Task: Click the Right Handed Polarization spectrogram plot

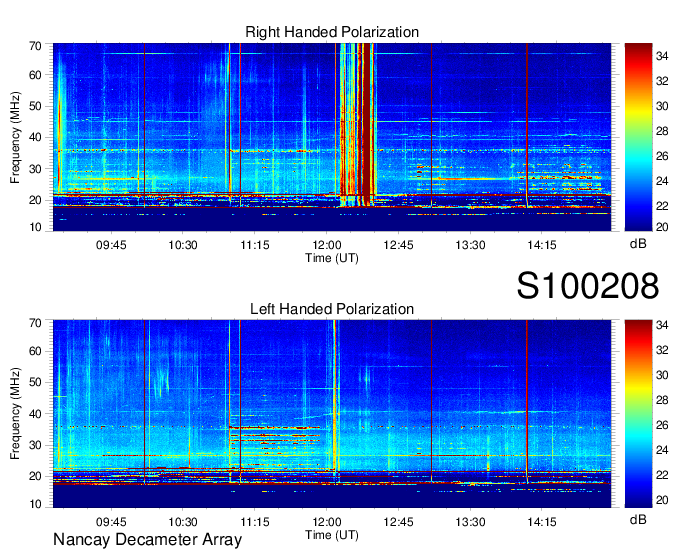Action: click(332, 137)
